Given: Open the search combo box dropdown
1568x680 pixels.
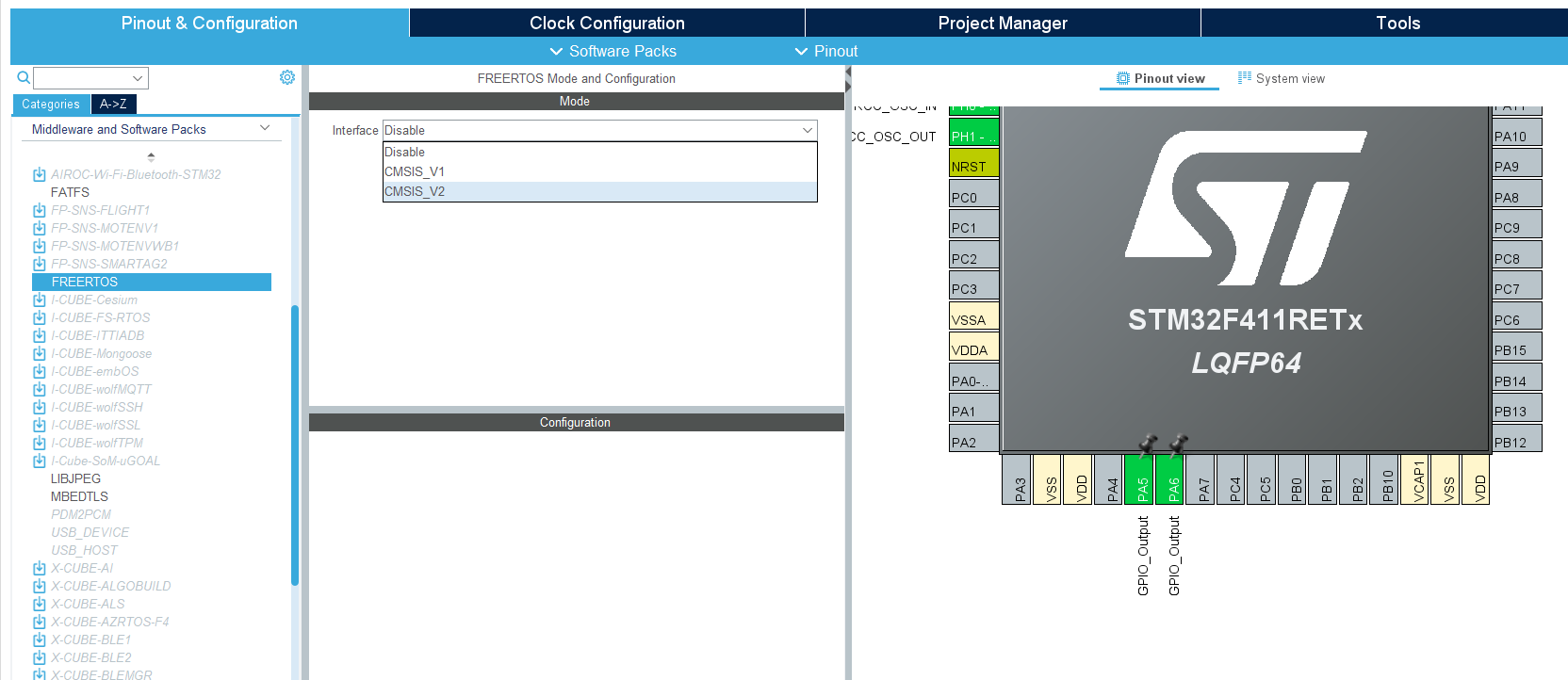Looking at the screenshot, I should coord(138,78).
